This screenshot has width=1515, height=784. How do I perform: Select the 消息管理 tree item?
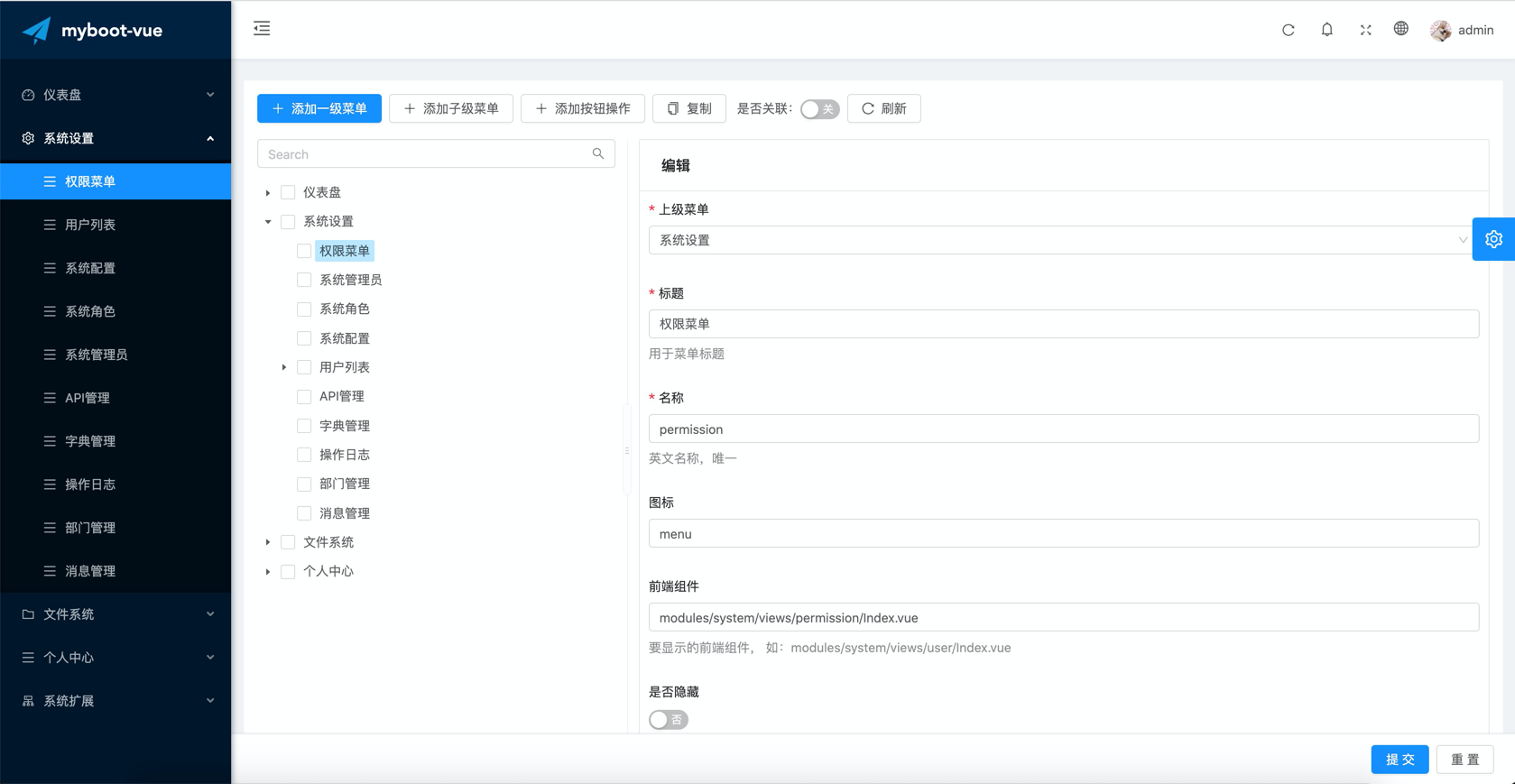345,513
